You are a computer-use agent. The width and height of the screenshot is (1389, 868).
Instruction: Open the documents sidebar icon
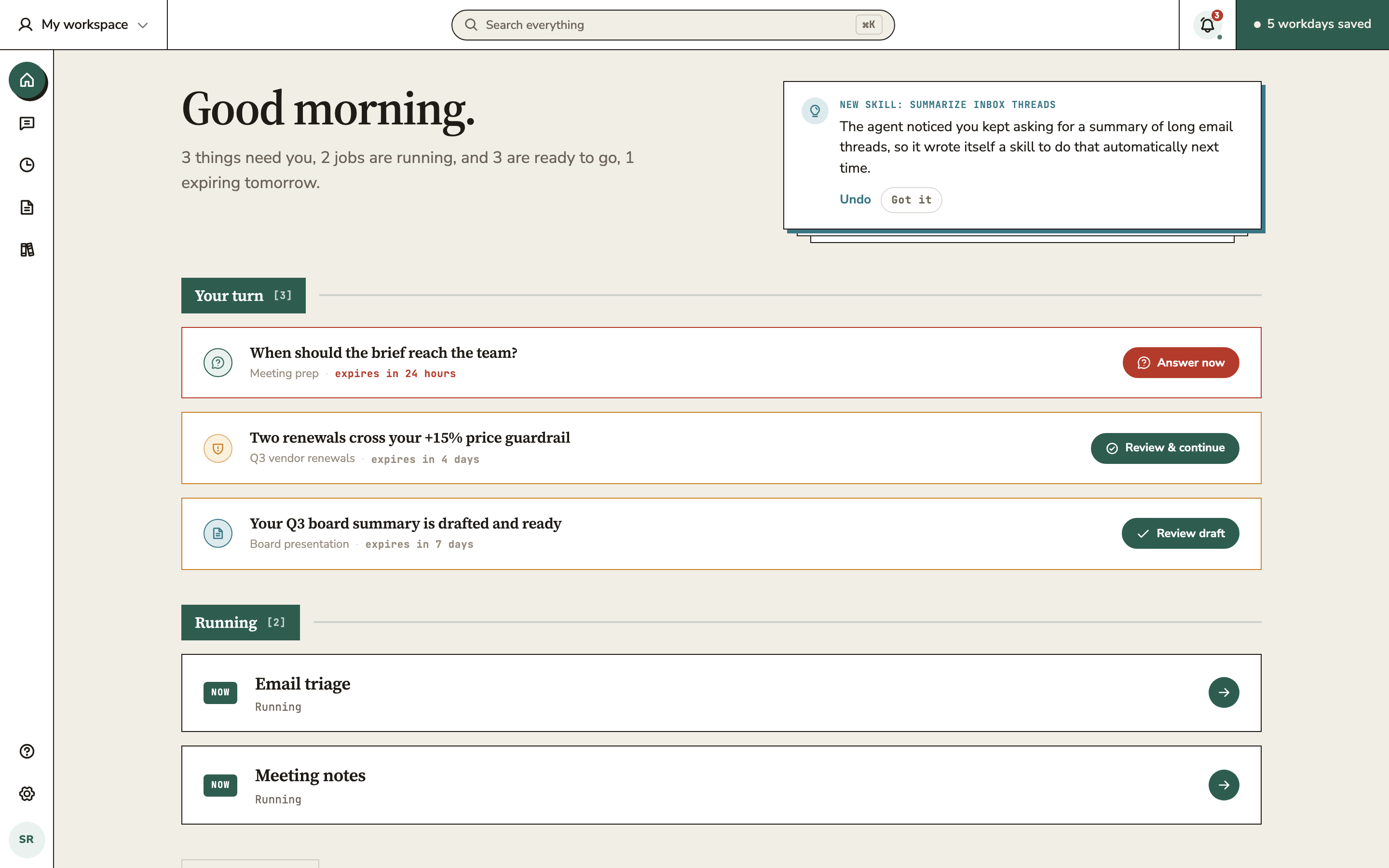click(x=27, y=207)
